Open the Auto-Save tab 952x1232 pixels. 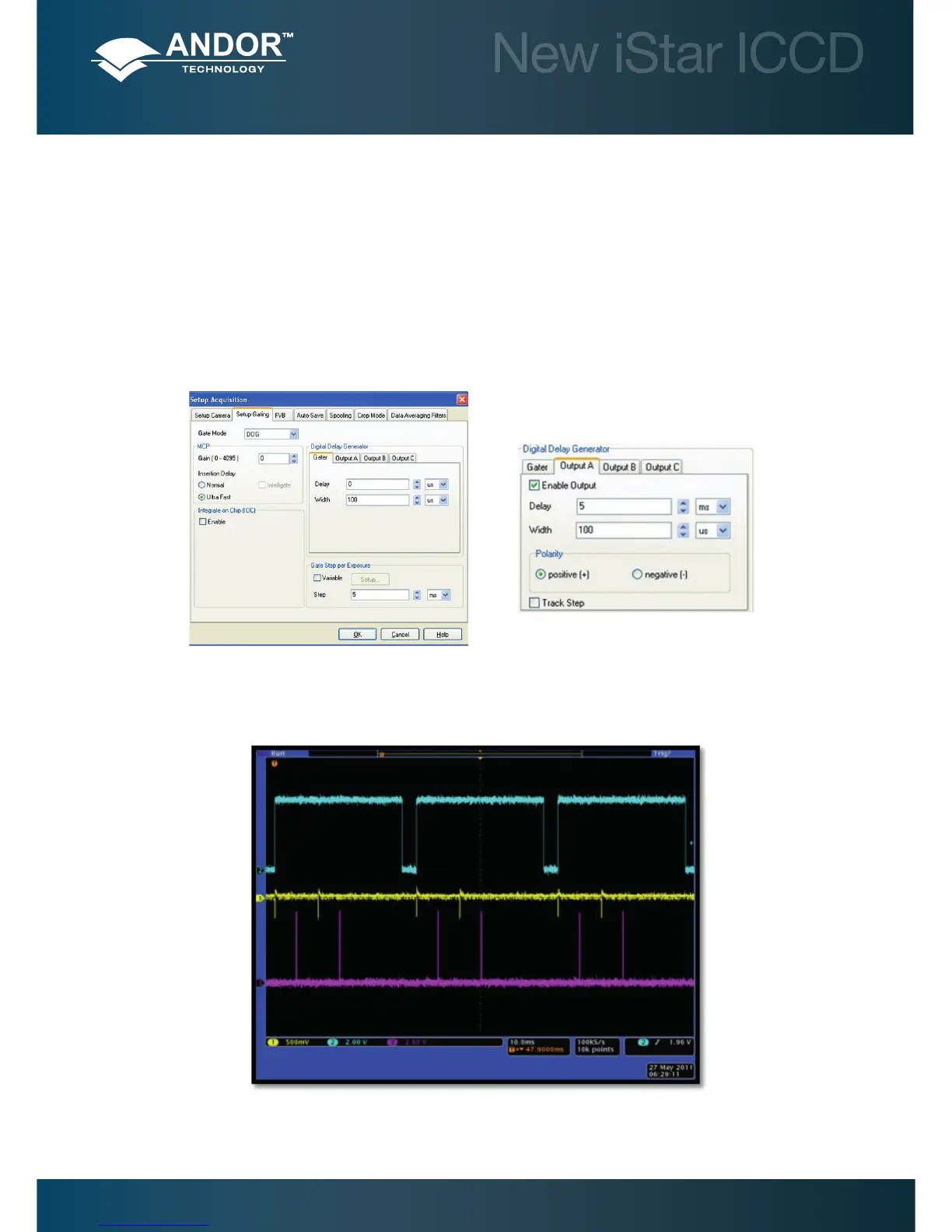pyautogui.click(x=310, y=415)
